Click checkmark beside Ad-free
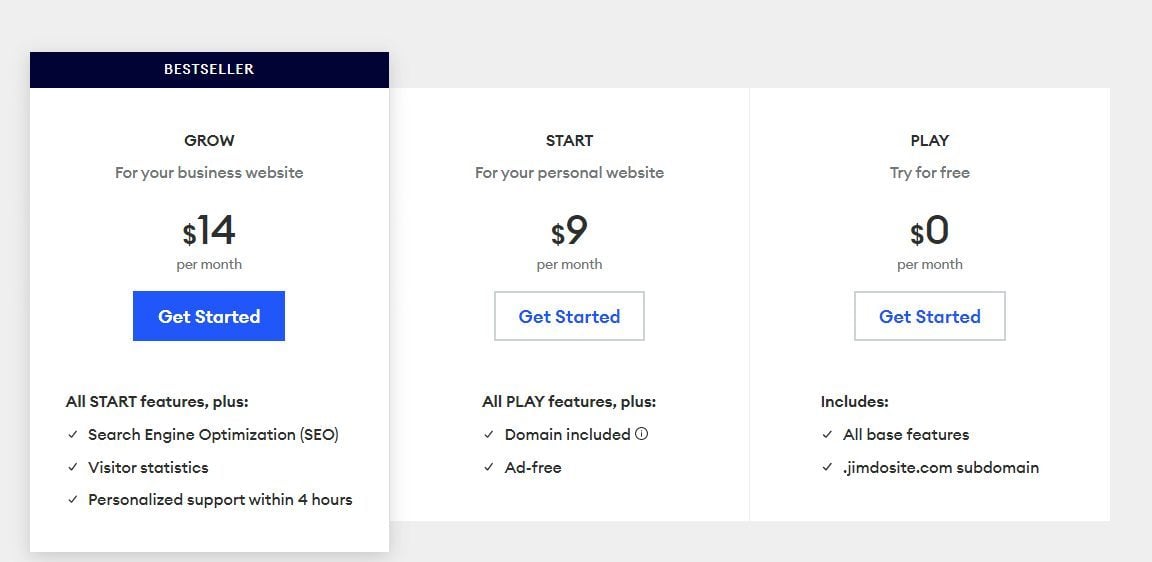1152x562 pixels. (x=489, y=467)
